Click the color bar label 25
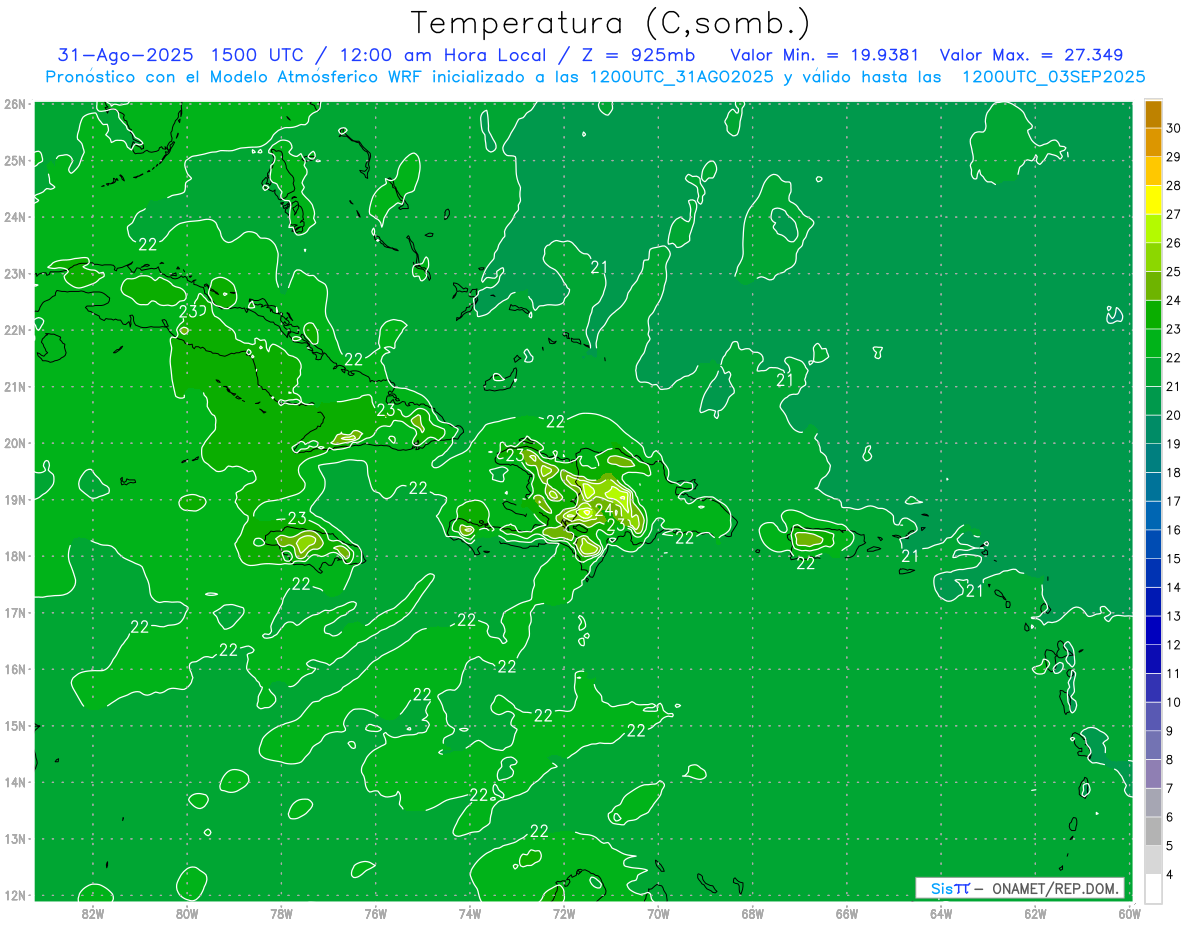 (x=1173, y=271)
